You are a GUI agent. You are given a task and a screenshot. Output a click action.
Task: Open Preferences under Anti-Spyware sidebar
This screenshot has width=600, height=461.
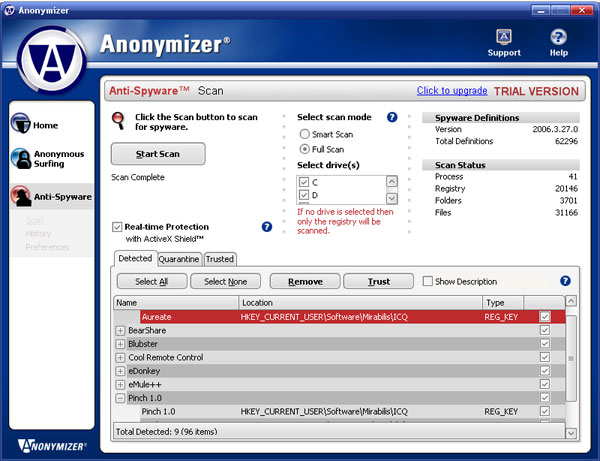click(x=47, y=247)
